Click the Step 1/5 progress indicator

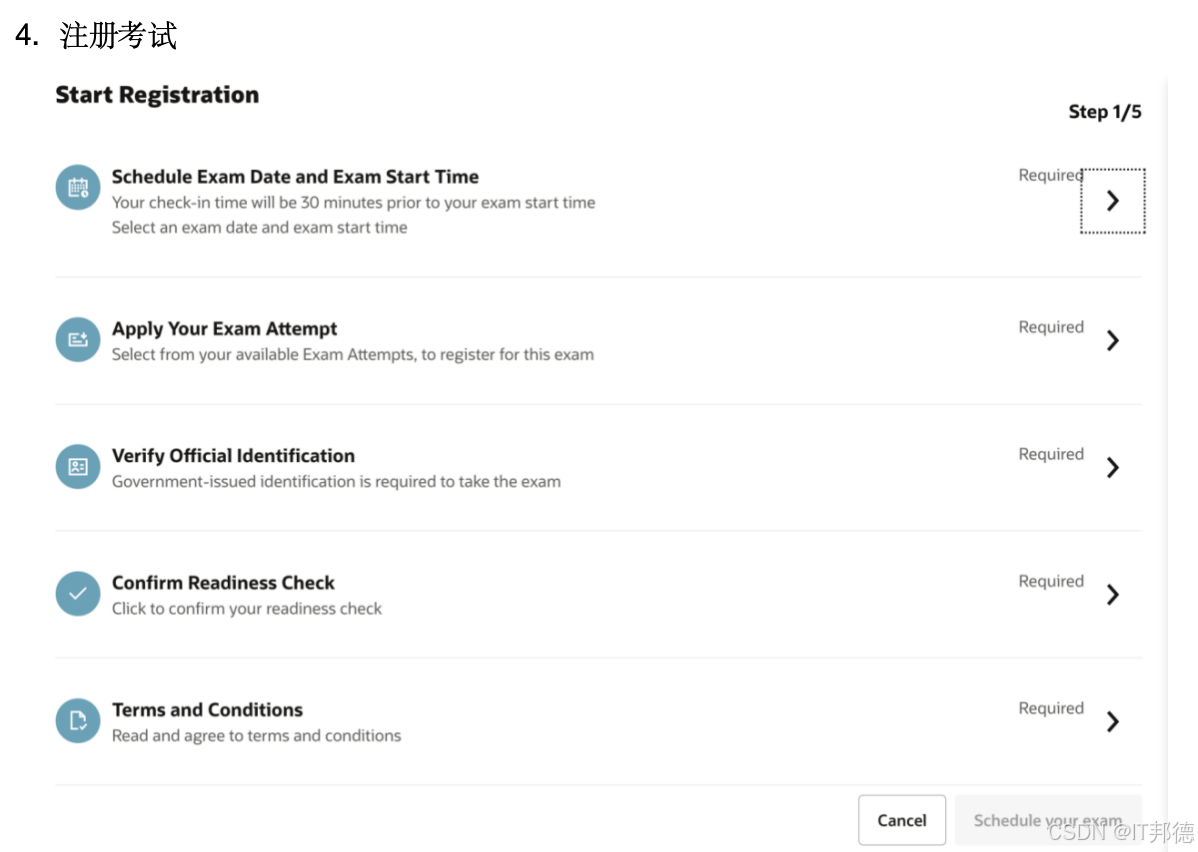coord(1104,112)
